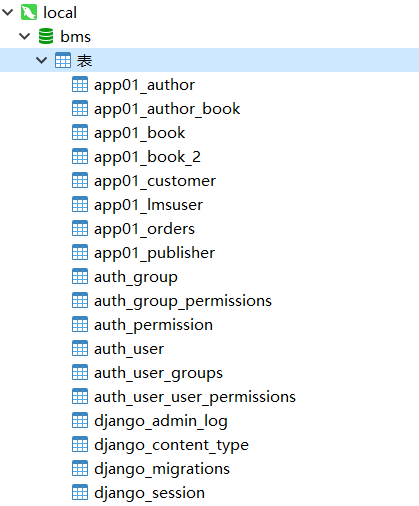Collapse the local connection node
The image size is (419, 506).
(x=7, y=13)
